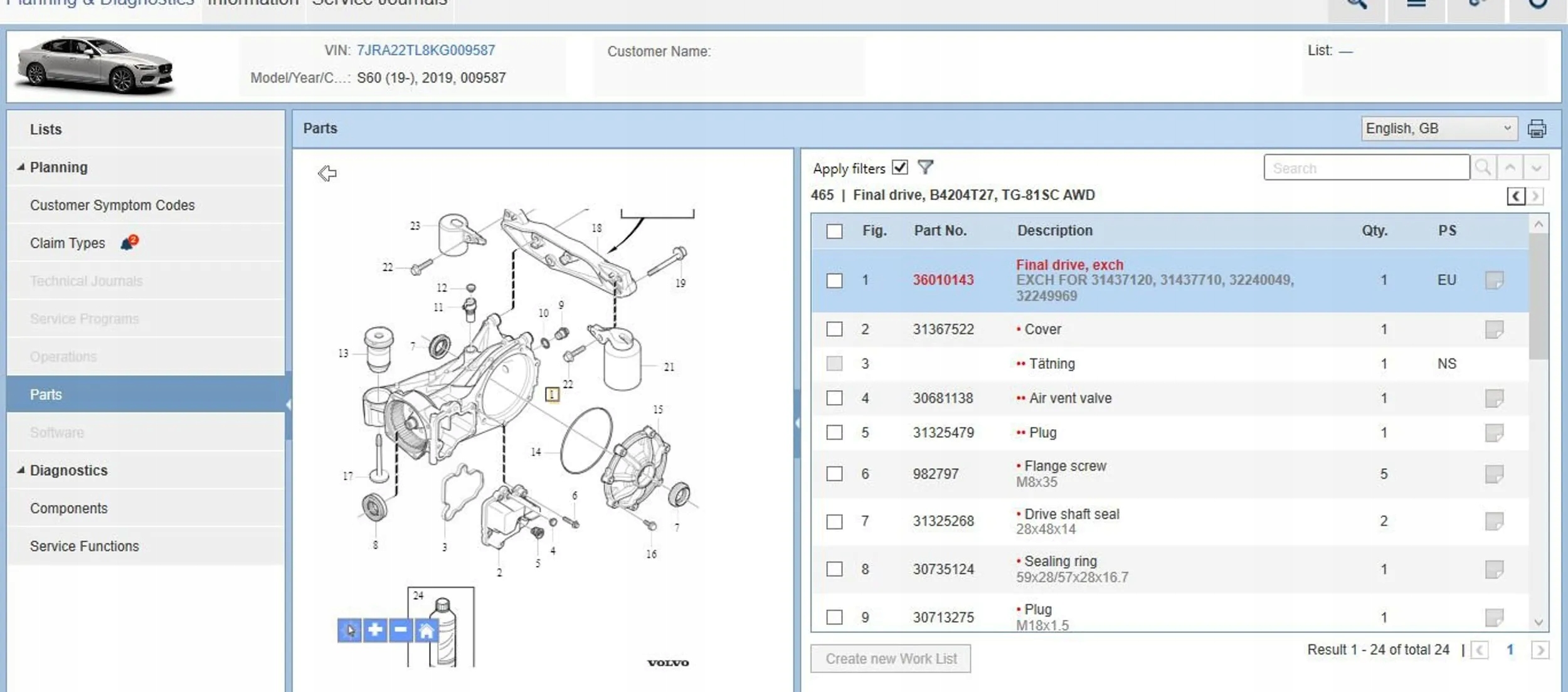Screen dimensions: 1568x692
Task: Click the back arrow above diagram
Action: (x=327, y=173)
